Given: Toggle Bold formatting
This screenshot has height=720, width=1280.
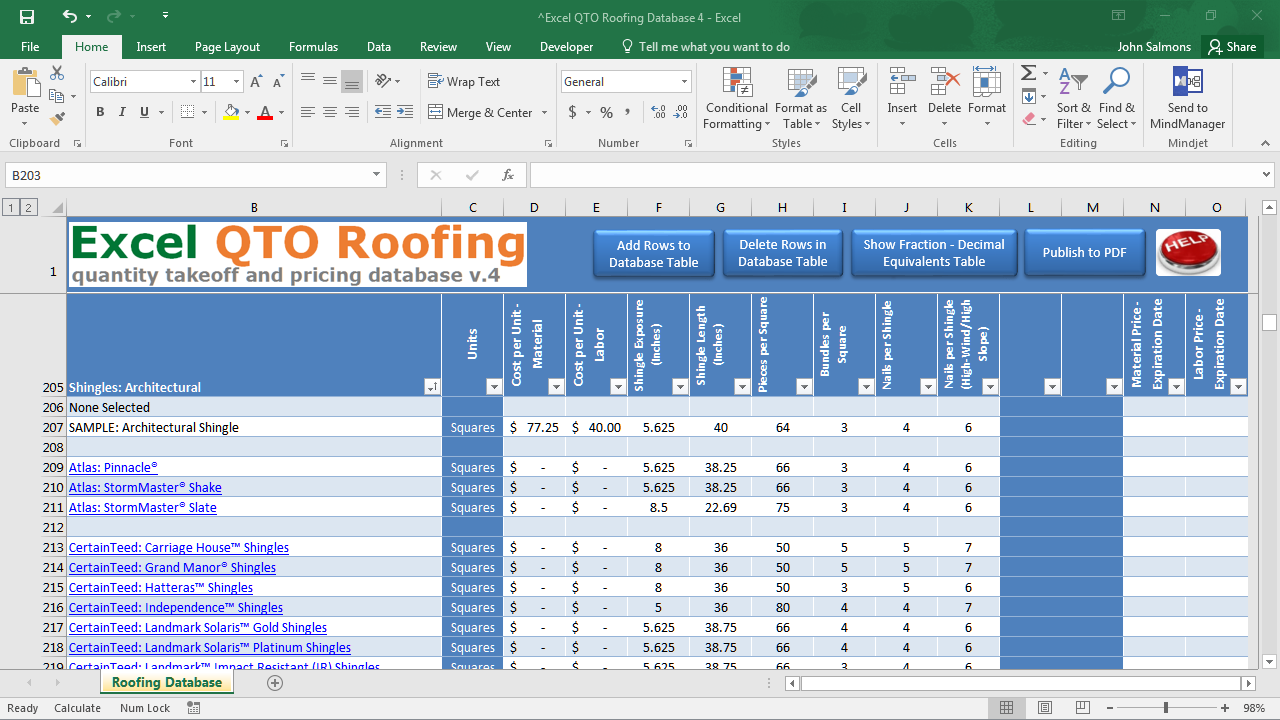Looking at the screenshot, I should click(x=100, y=112).
